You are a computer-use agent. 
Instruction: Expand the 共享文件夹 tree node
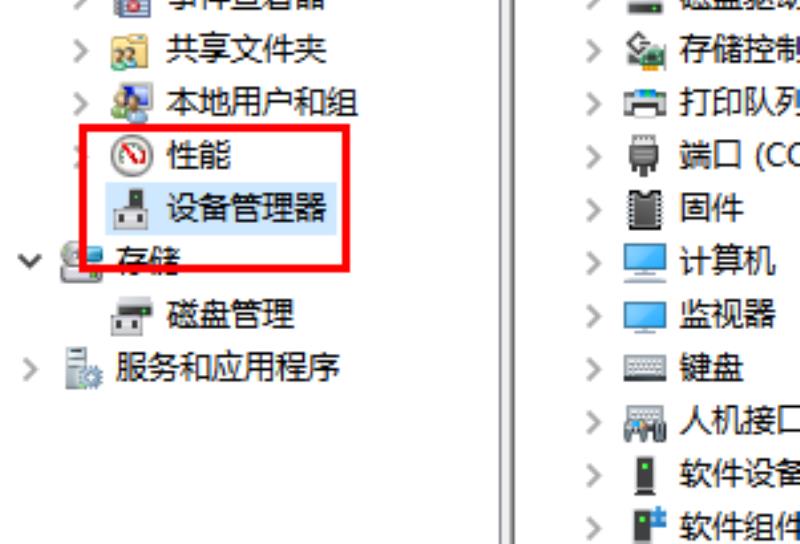(x=81, y=51)
